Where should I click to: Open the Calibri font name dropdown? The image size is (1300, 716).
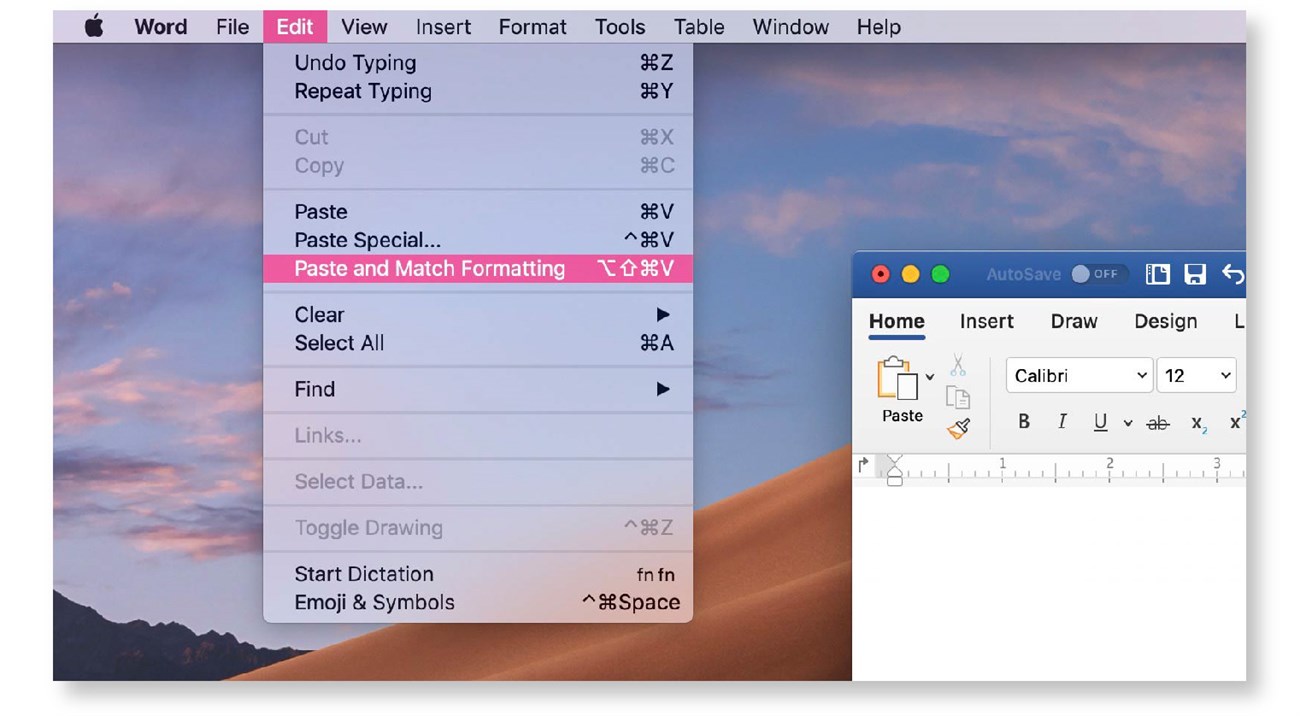[1079, 375]
